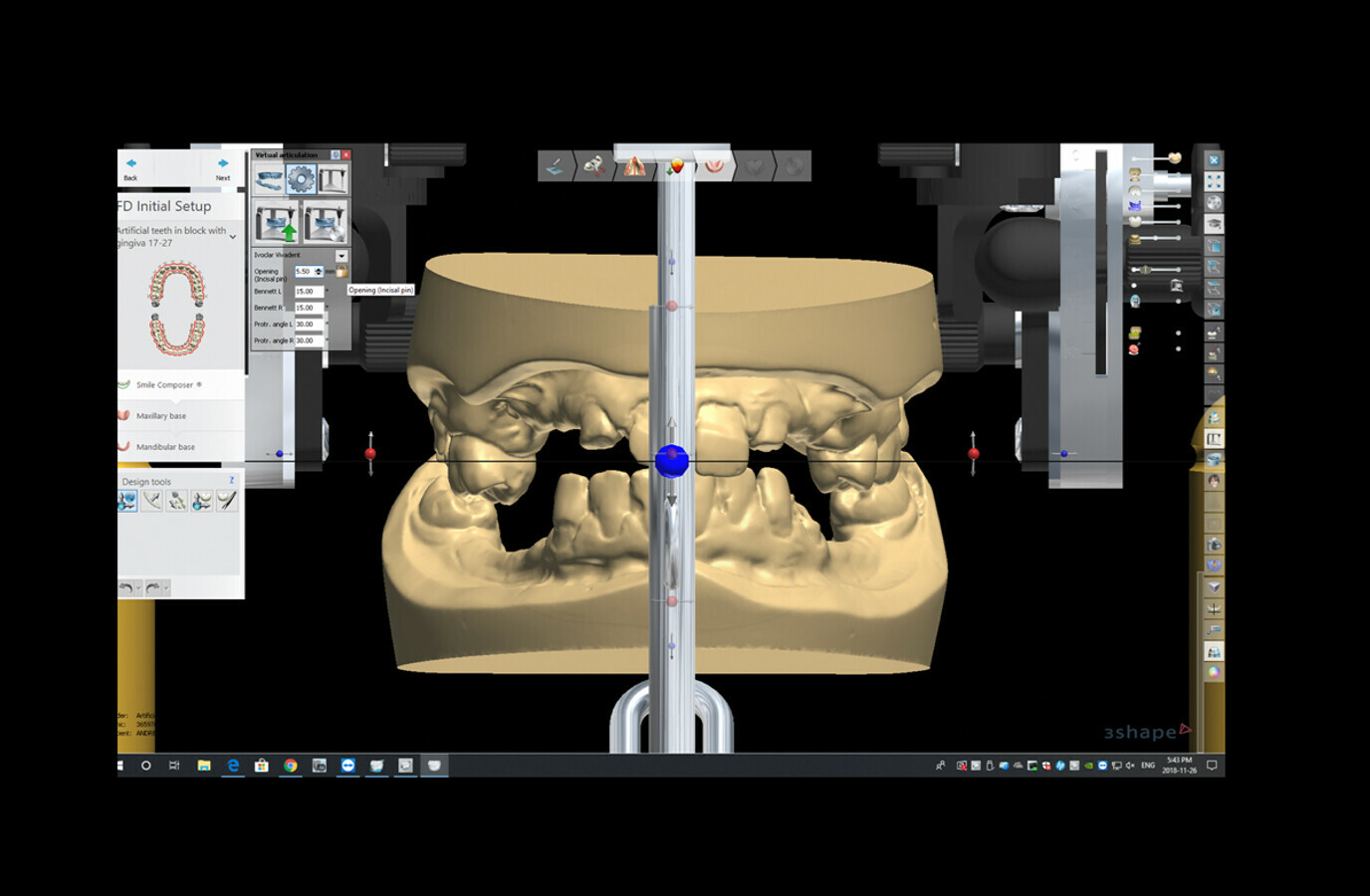Switch to the triangular trial denture tab in toolbar
The image size is (1370, 896).
(635, 166)
